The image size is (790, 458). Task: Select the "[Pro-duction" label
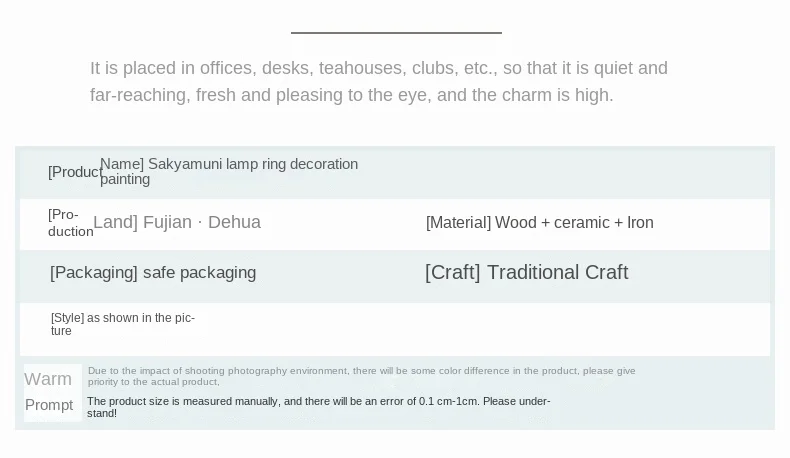[69, 223]
